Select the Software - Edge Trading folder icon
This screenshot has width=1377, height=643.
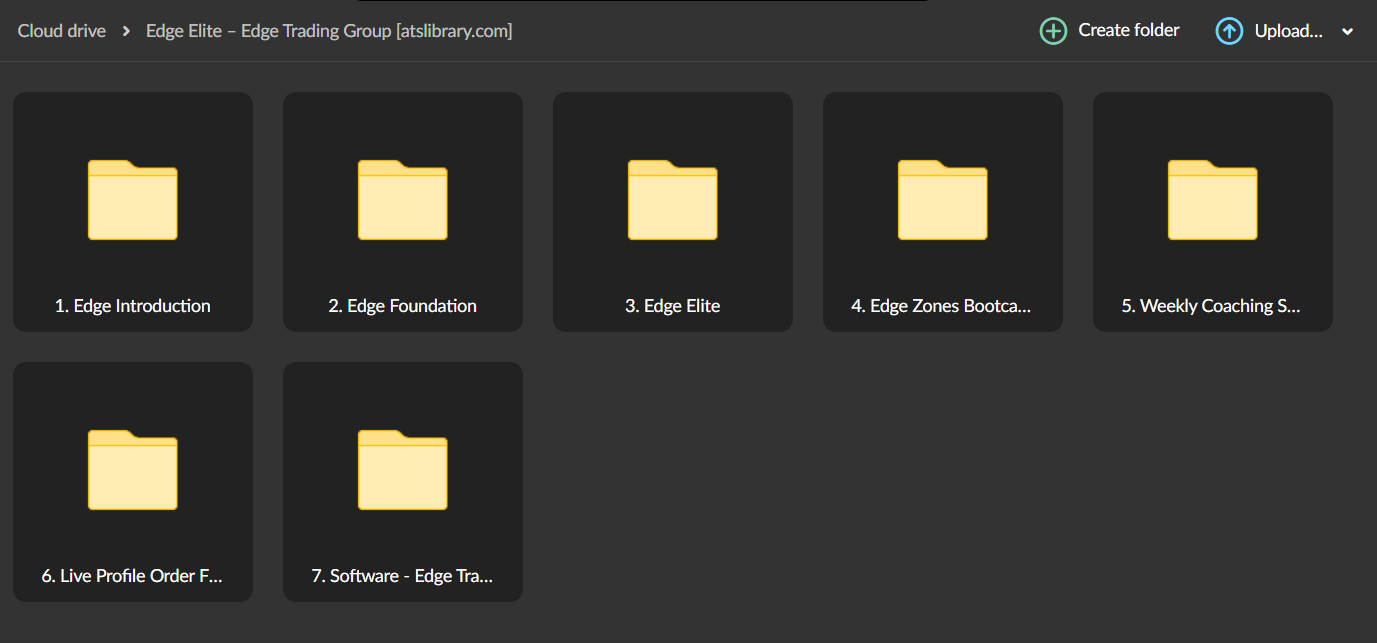(x=403, y=470)
